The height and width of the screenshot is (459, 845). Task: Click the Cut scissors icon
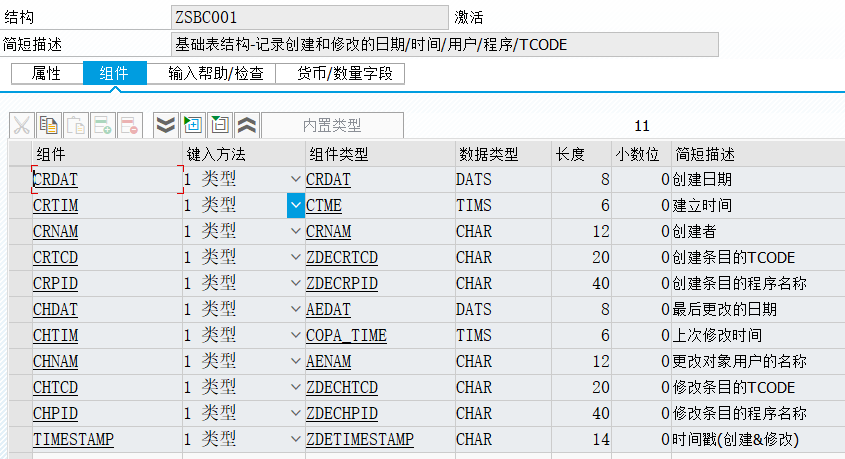coord(22,125)
